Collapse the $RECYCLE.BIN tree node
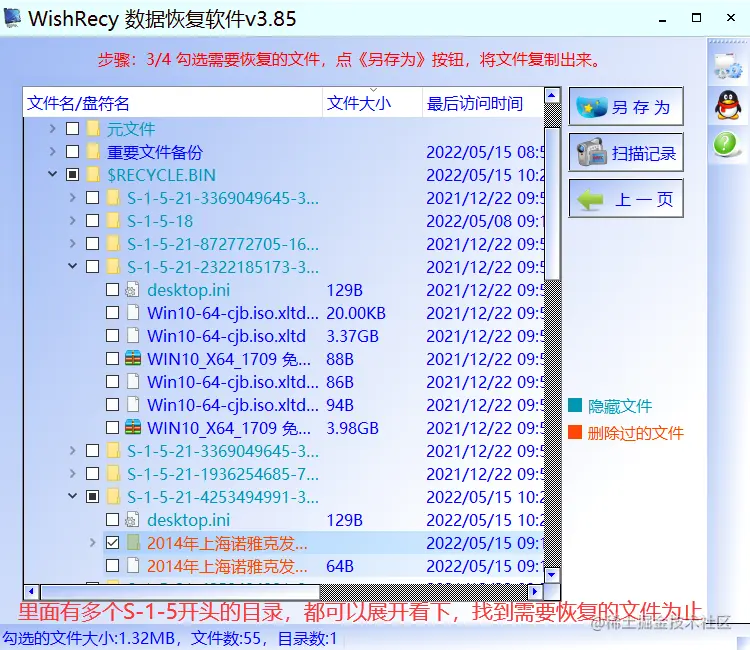This screenshot has width=750, height=650. (53, 174)
